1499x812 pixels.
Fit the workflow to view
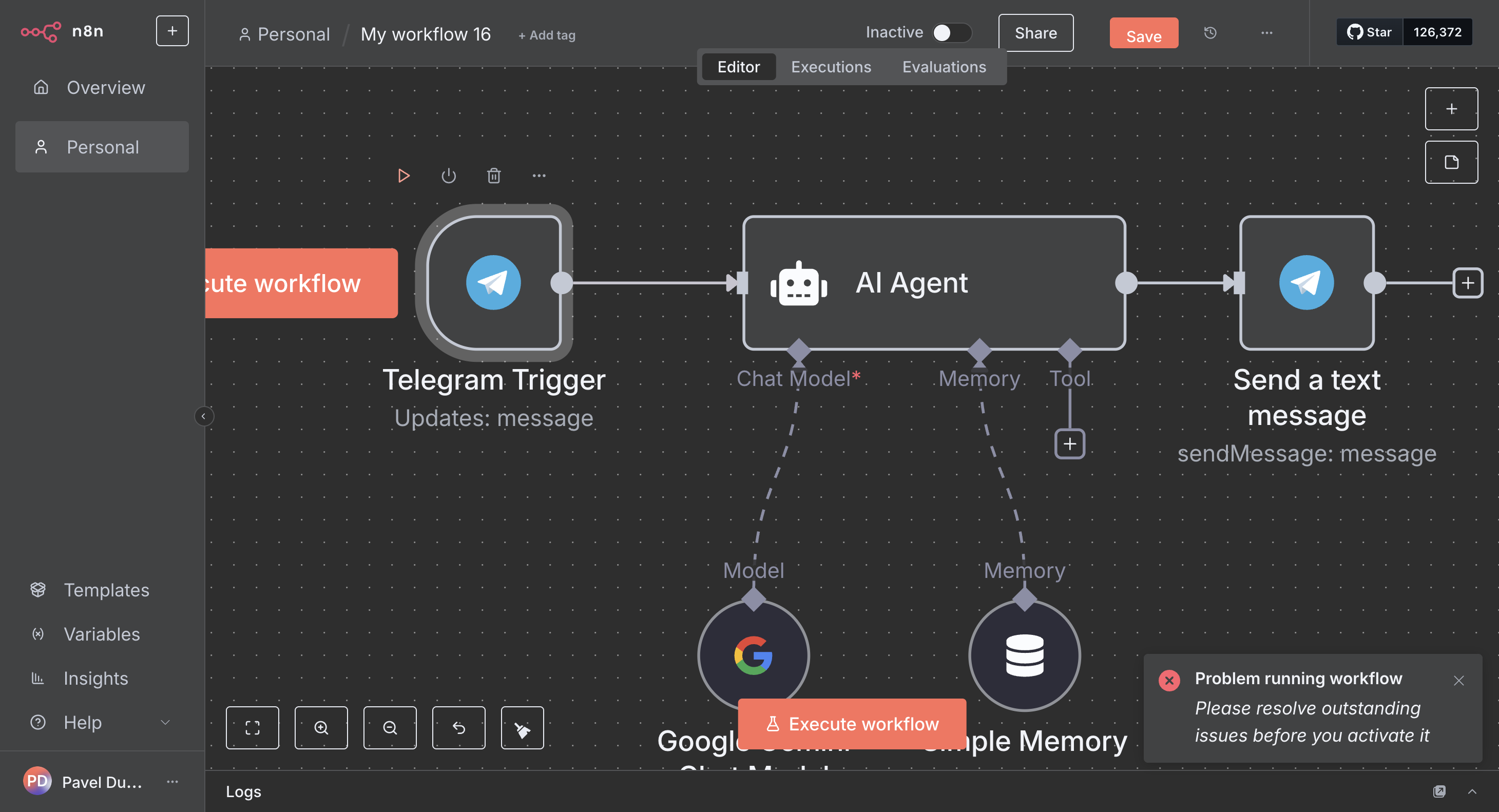click(x=253, y=728)
